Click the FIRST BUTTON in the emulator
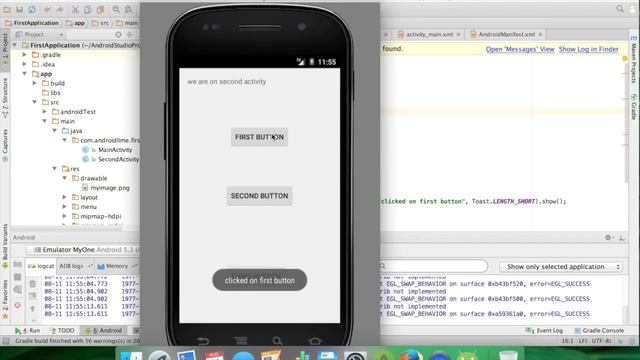The width and height of the screenshot is (640, 360). (x=259, y=137)
